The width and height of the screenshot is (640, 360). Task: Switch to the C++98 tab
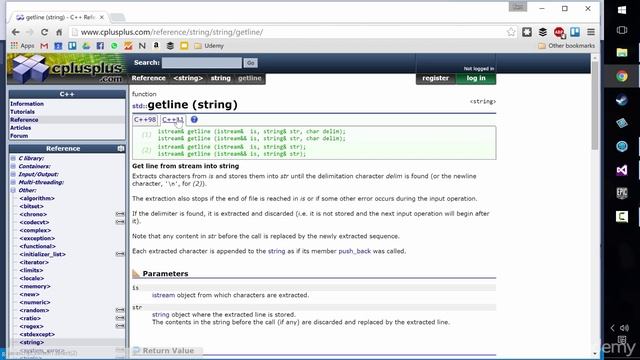(145, 120)
